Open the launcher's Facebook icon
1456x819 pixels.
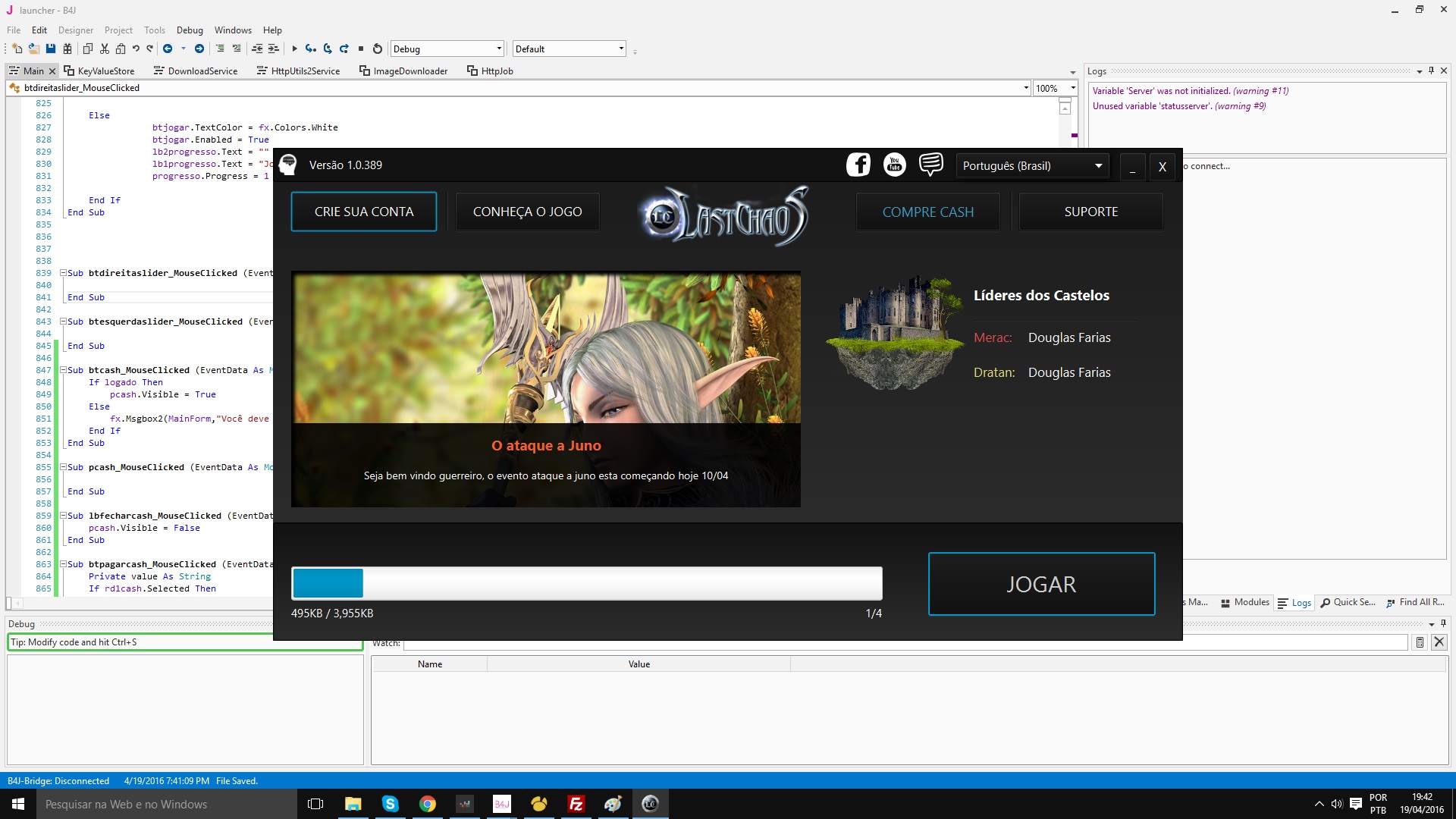[x=858, y=165]
